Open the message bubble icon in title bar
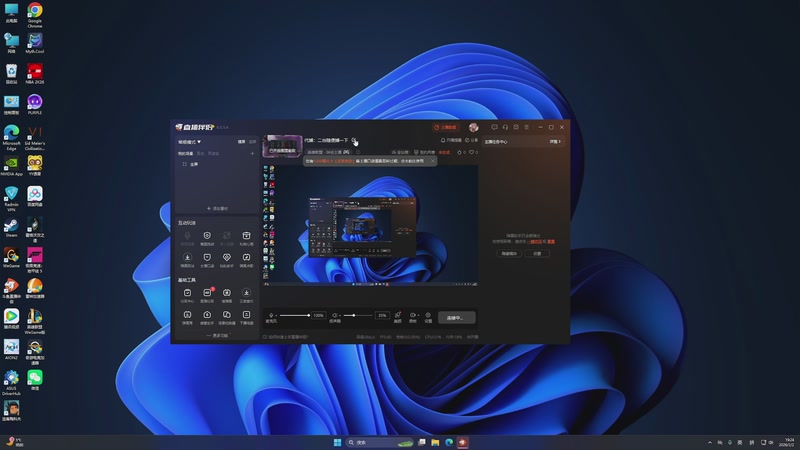This screenshot has height=450, width=800. 494,127
